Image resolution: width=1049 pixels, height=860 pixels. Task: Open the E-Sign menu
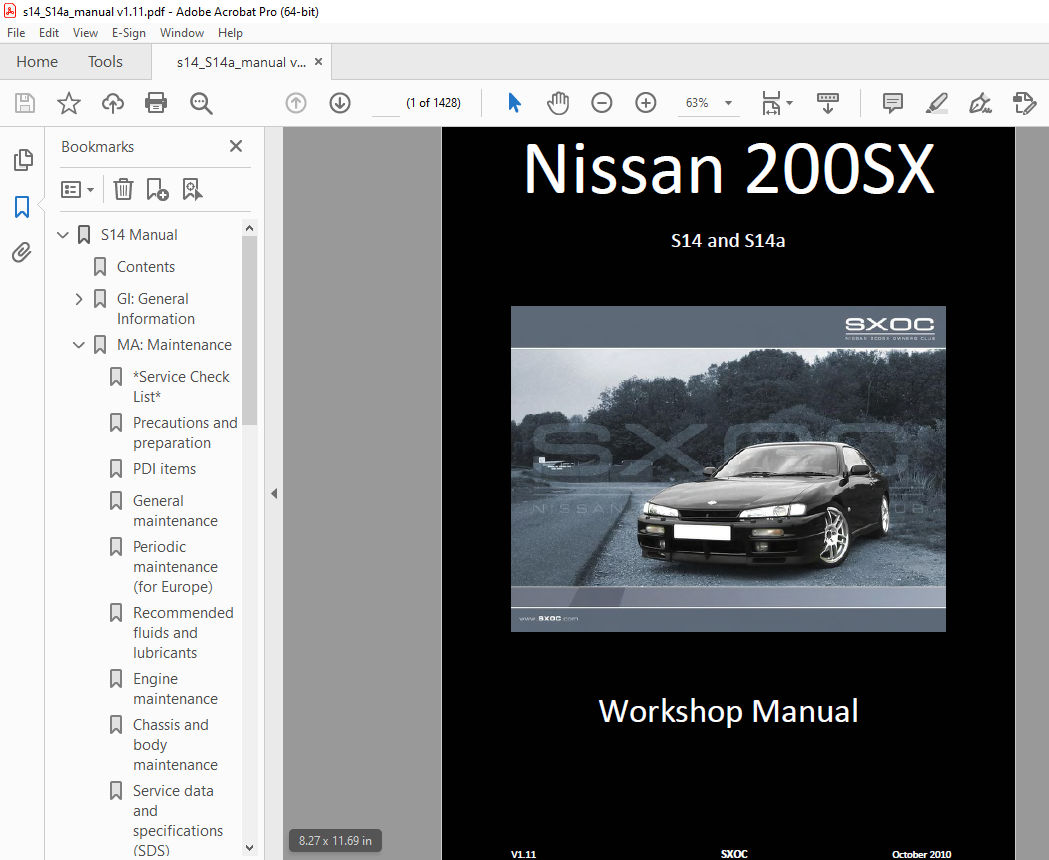click(x=128, y=33)
